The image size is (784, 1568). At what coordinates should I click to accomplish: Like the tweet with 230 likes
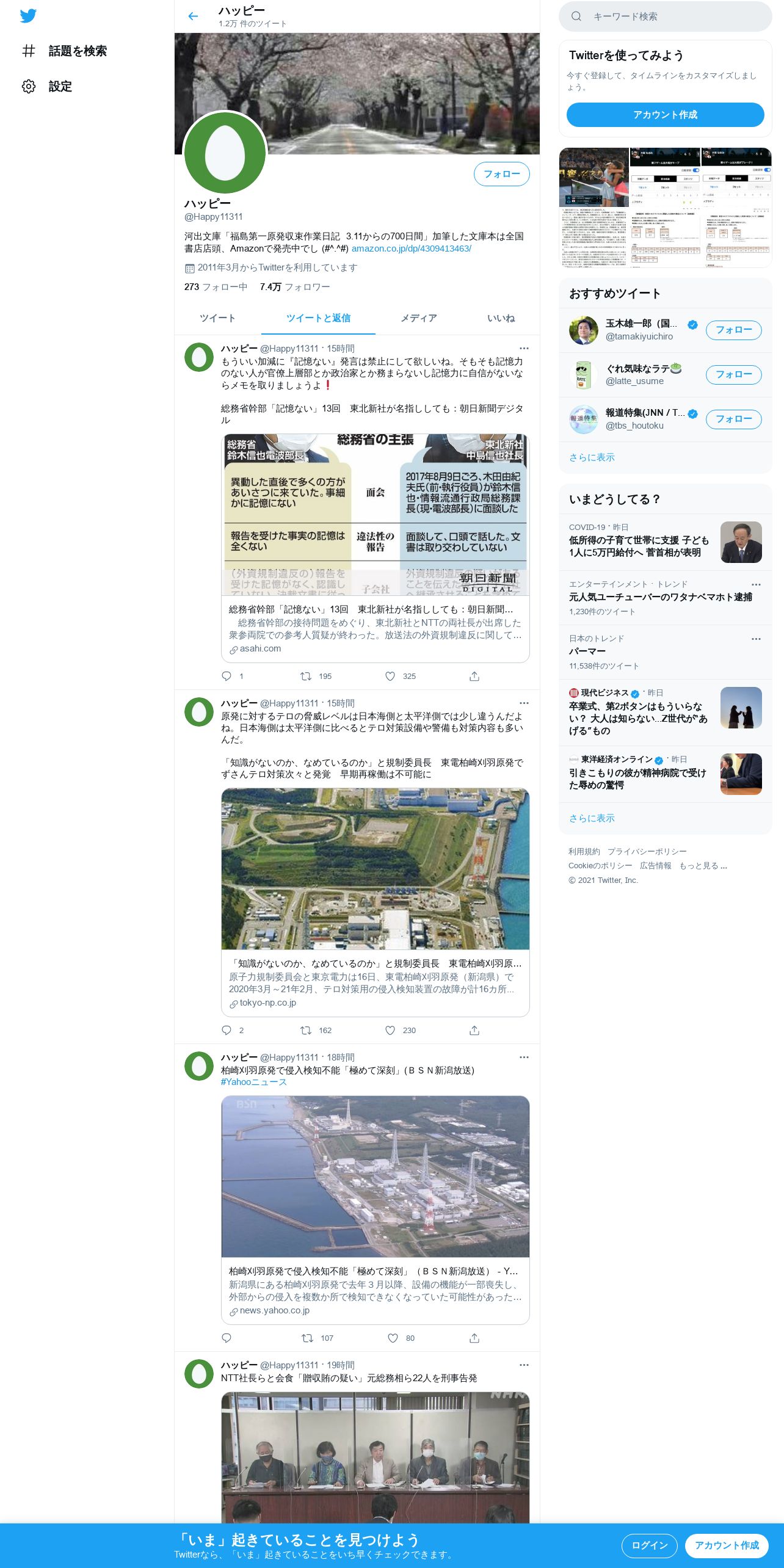[x=390, y=1030]
